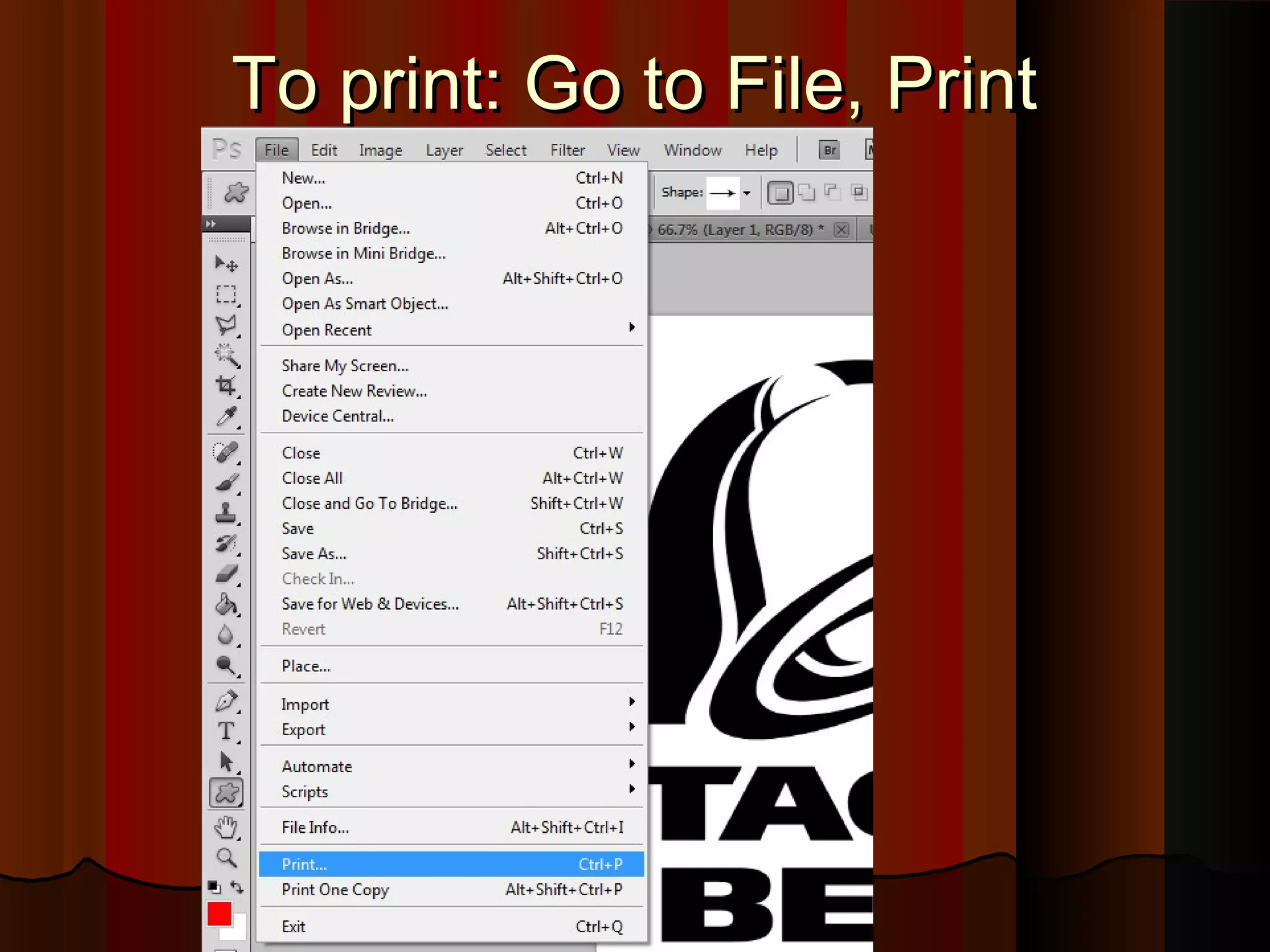Open the Window menu
Screen dimensions: 1270x952
tap(693, 150)
